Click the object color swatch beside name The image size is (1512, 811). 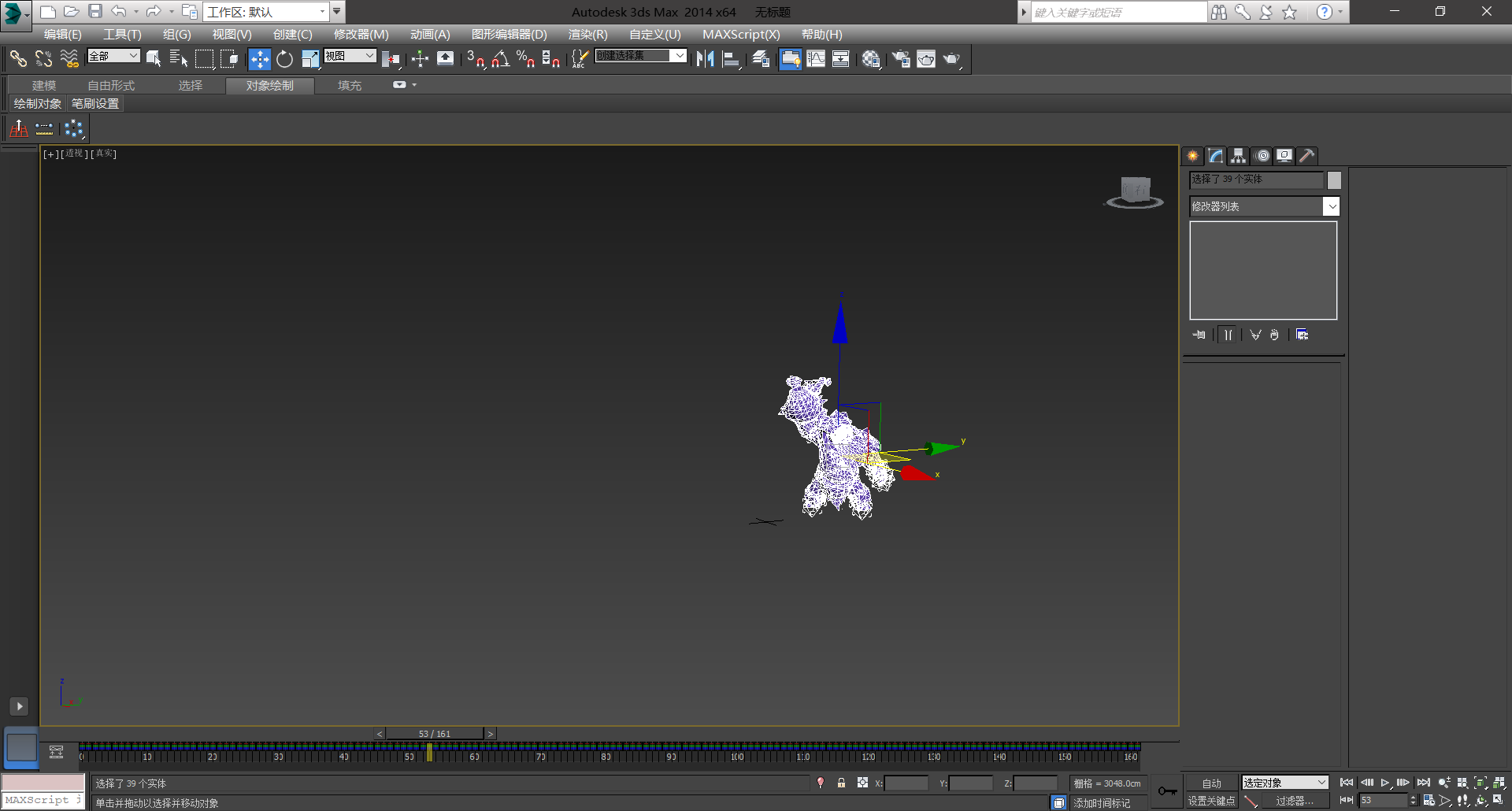tap(1334, 180)
